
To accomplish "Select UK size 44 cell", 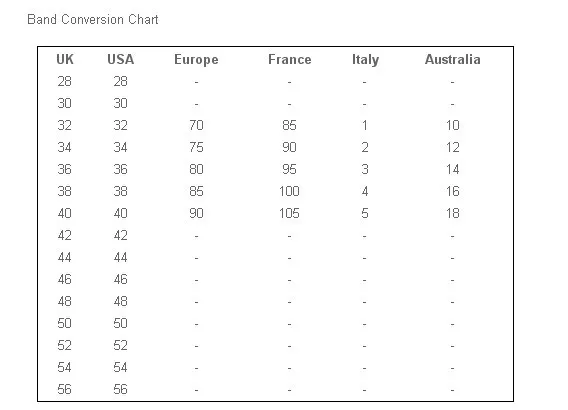I will (x=64, y=258).
